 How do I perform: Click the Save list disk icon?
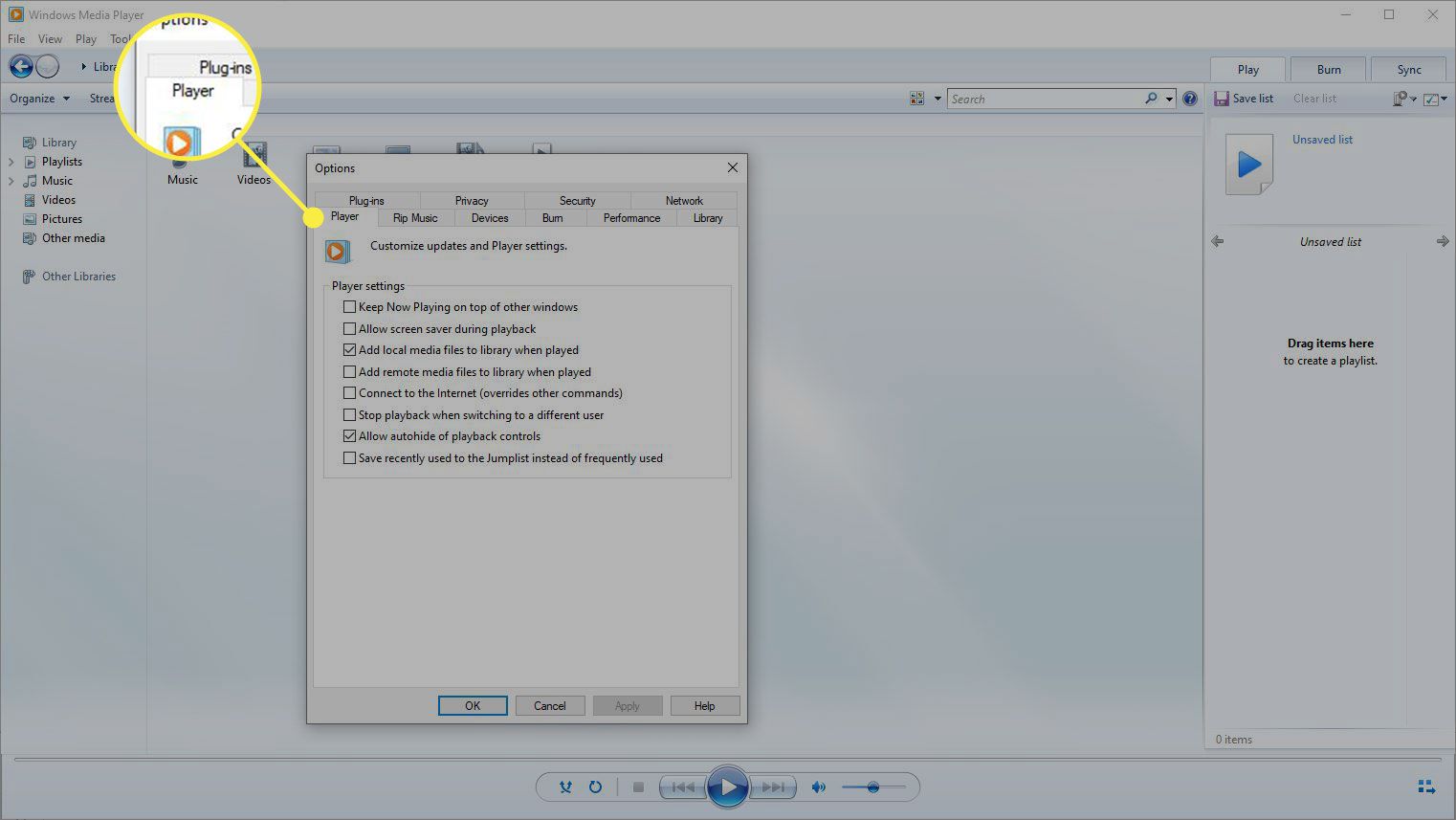(x=1222, y=99)
